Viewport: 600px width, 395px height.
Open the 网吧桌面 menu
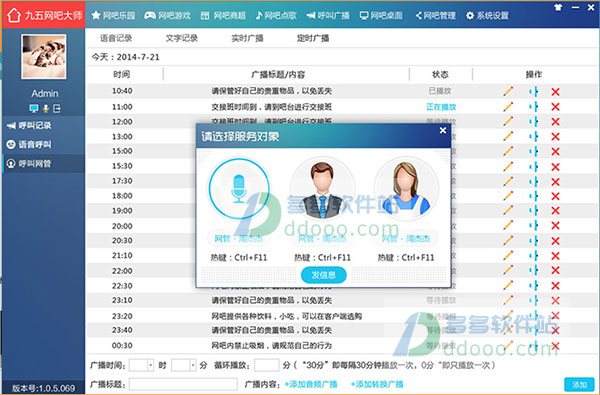[381, 15]
